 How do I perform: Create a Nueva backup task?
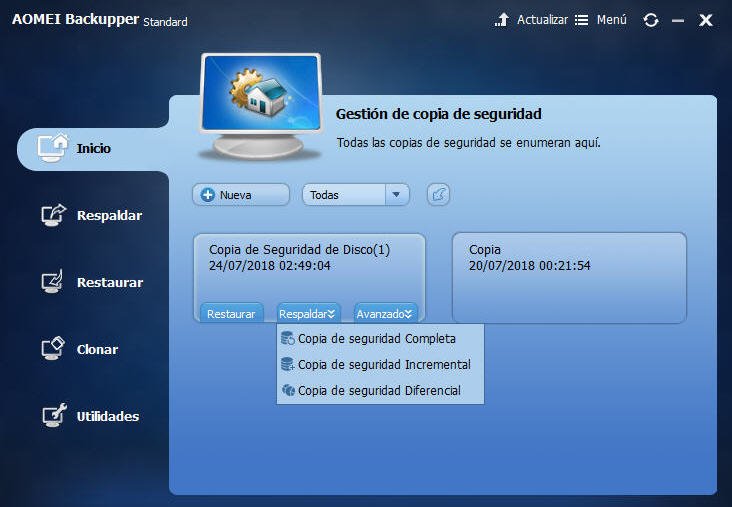(x=241, y=195)
